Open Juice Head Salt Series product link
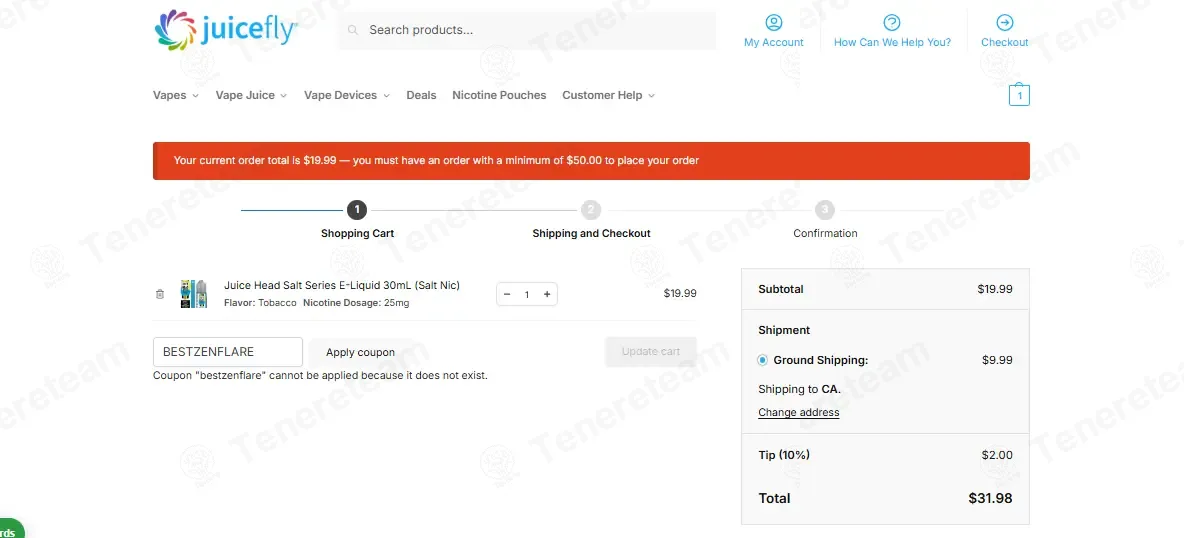This screenshot has height=538, width=1184. 342,285
